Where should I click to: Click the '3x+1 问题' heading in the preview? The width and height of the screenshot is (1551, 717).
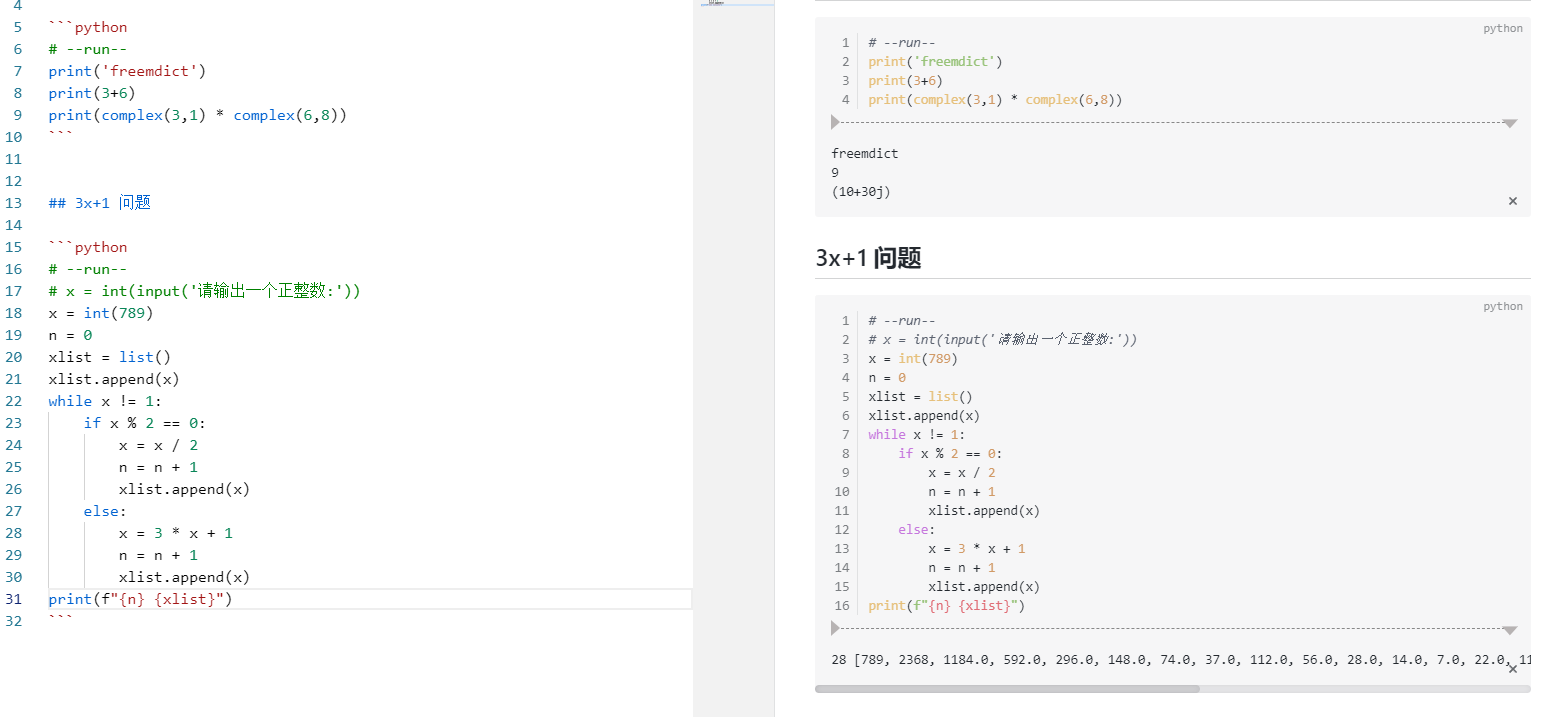870,257
